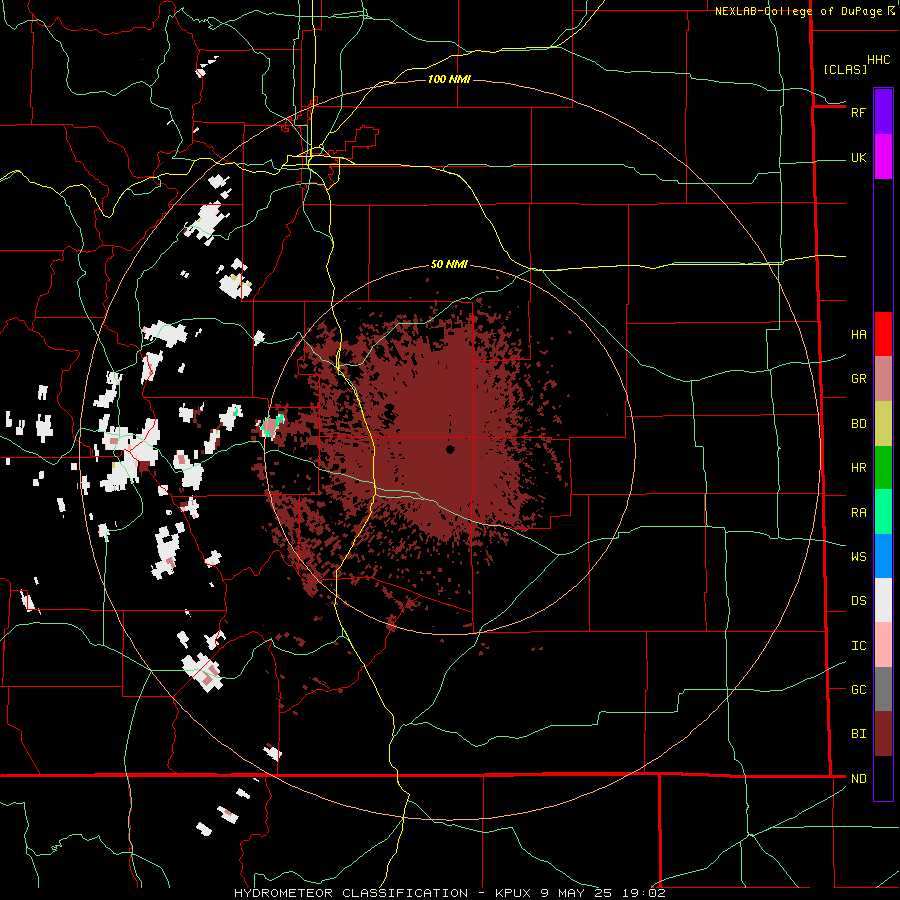The image size is (900, 900).
Task: Click the RF legend label
Action: [858, 112]
